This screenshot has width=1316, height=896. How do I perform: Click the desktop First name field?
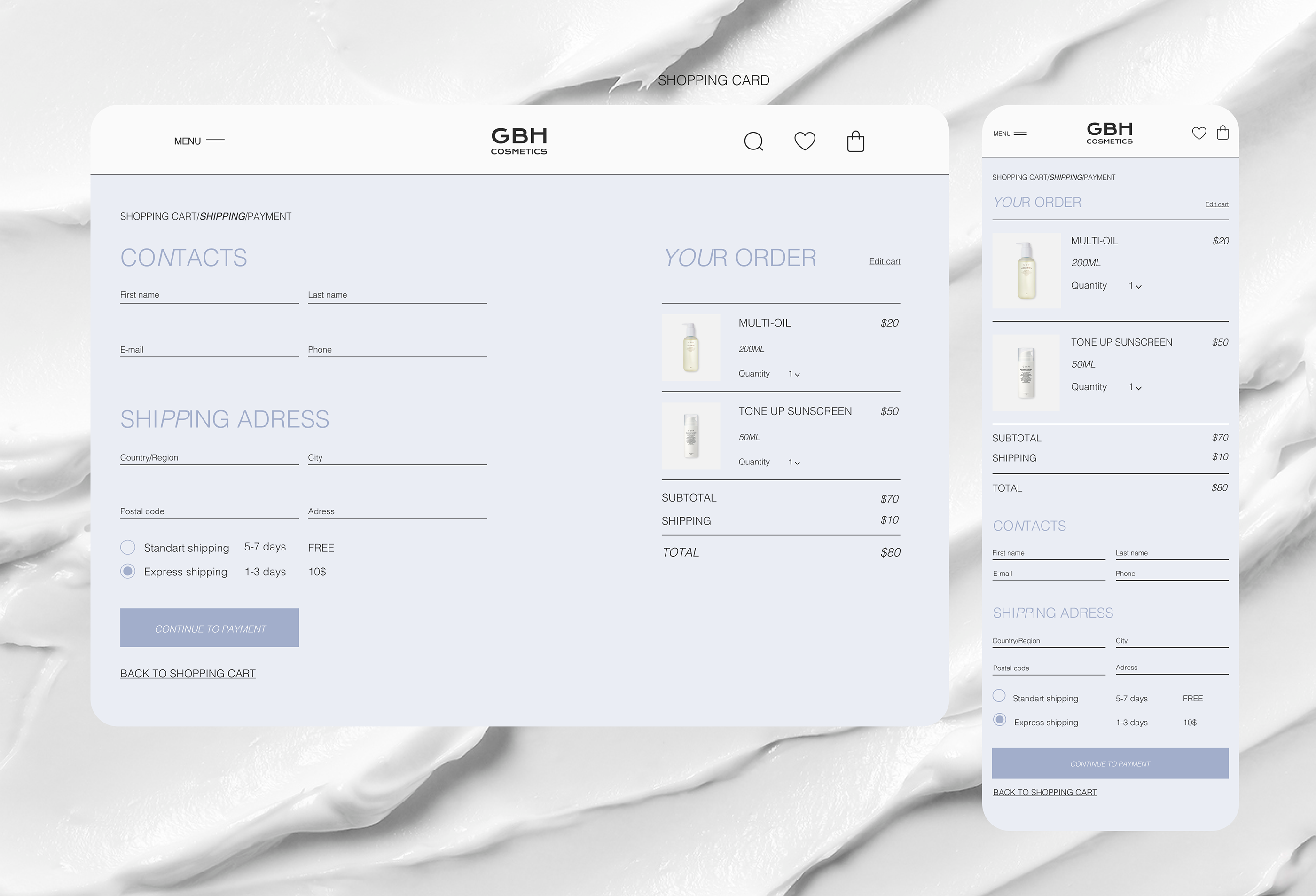(209, 295)
